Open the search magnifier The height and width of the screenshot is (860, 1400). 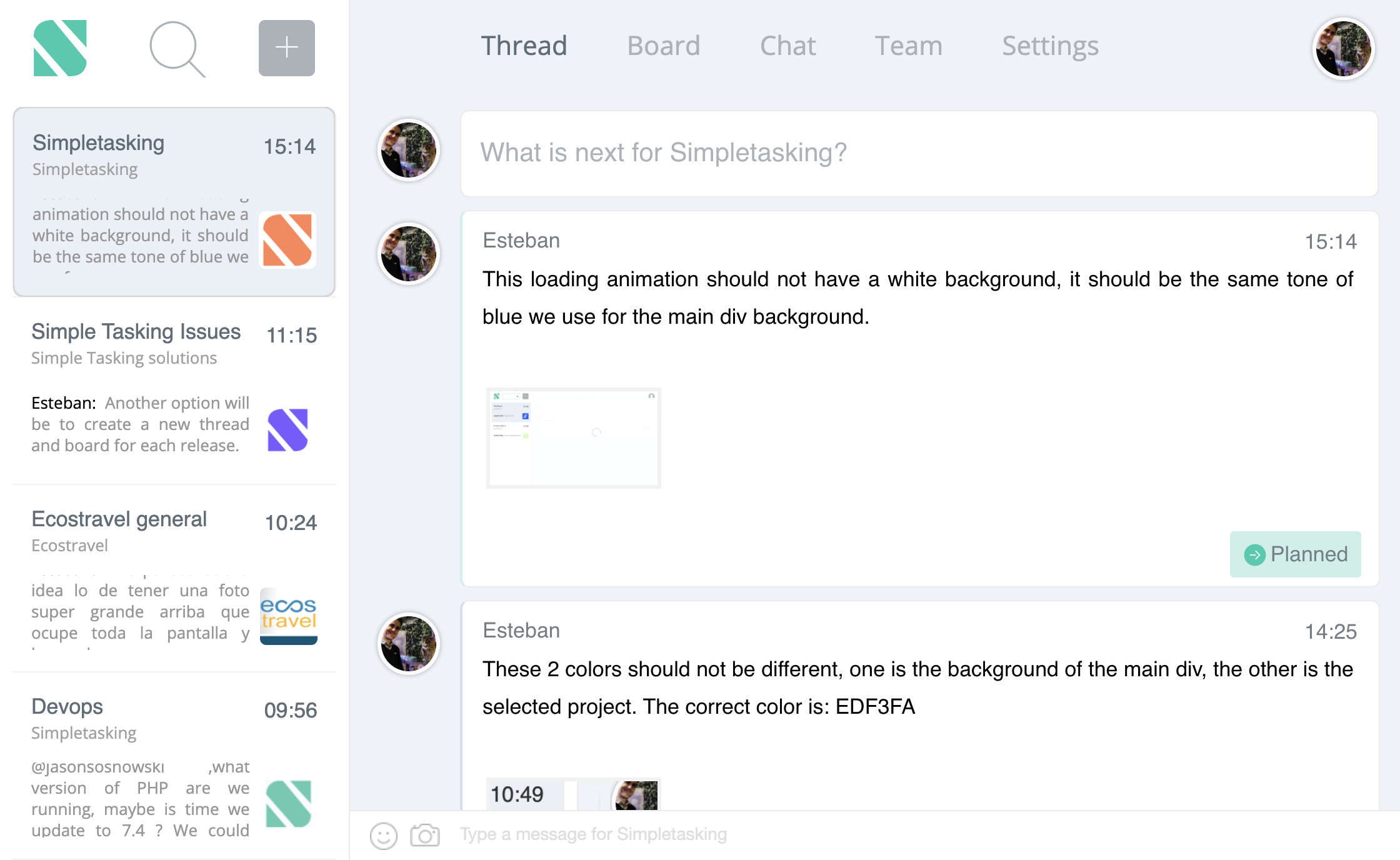[x=177, y=49]
